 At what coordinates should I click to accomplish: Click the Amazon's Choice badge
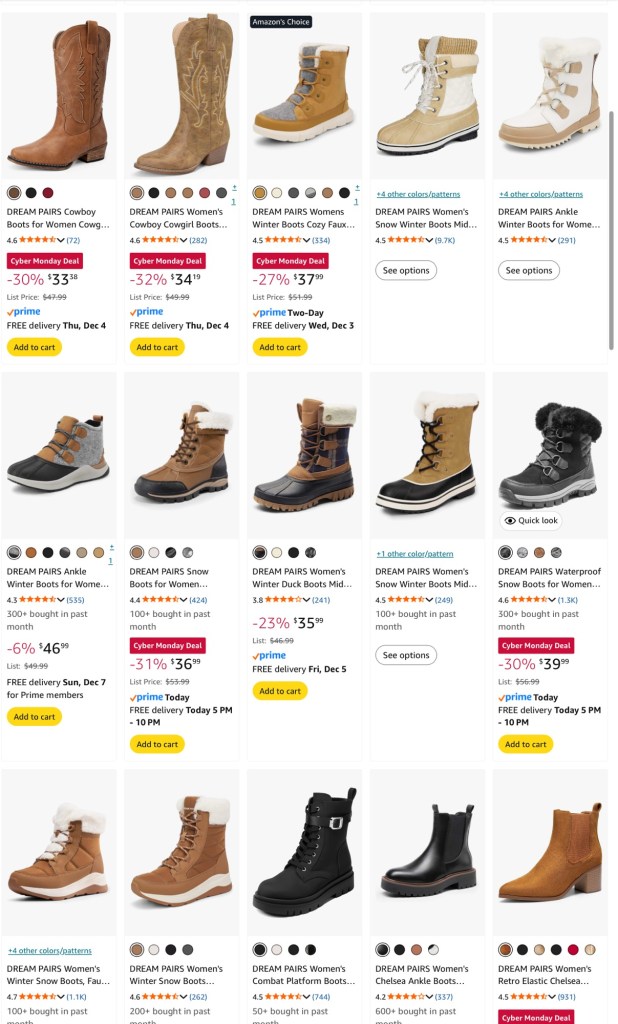pos(281,21)
